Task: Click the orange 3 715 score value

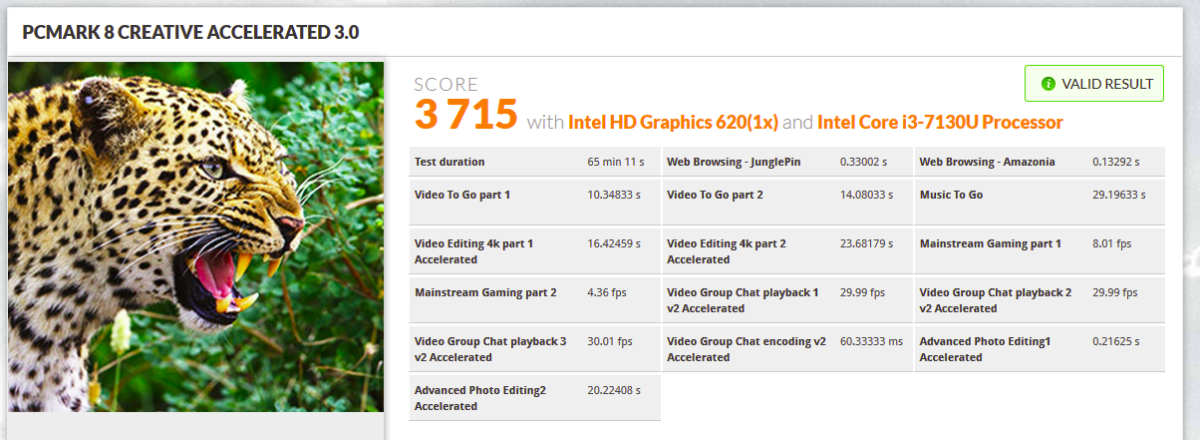Action: click(466, 115)
